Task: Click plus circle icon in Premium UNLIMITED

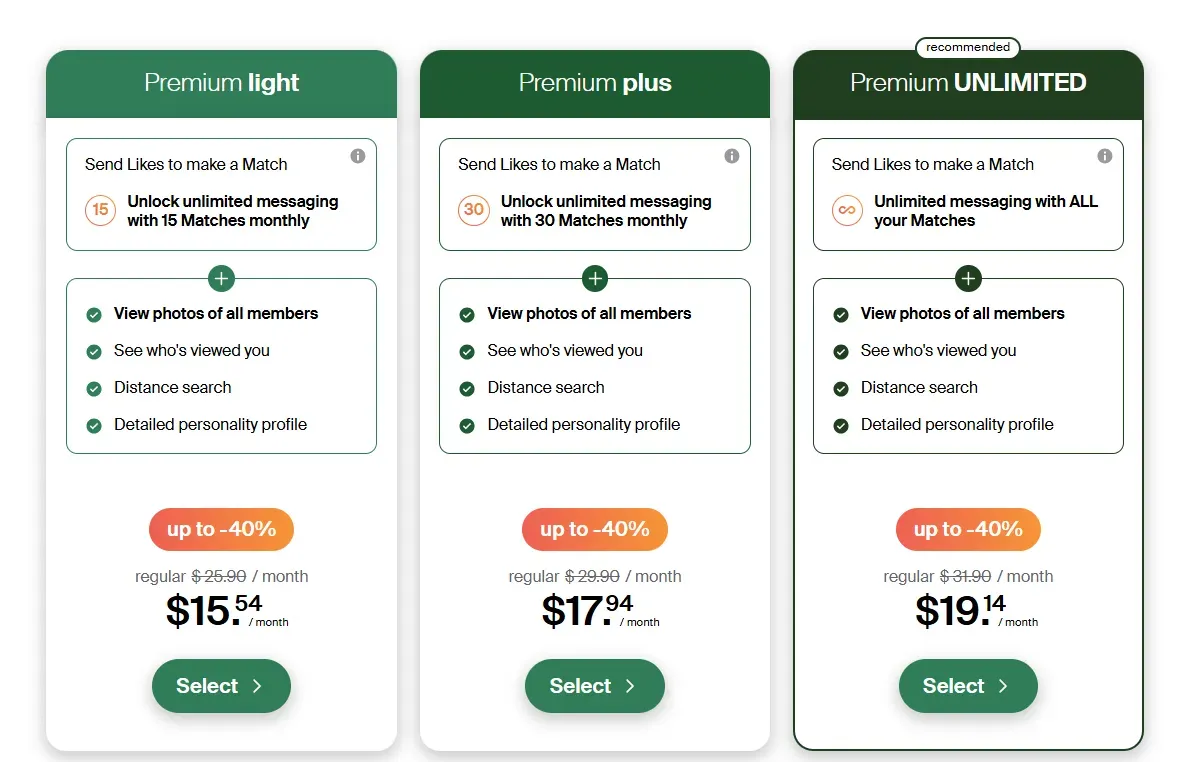Action: 968,278
